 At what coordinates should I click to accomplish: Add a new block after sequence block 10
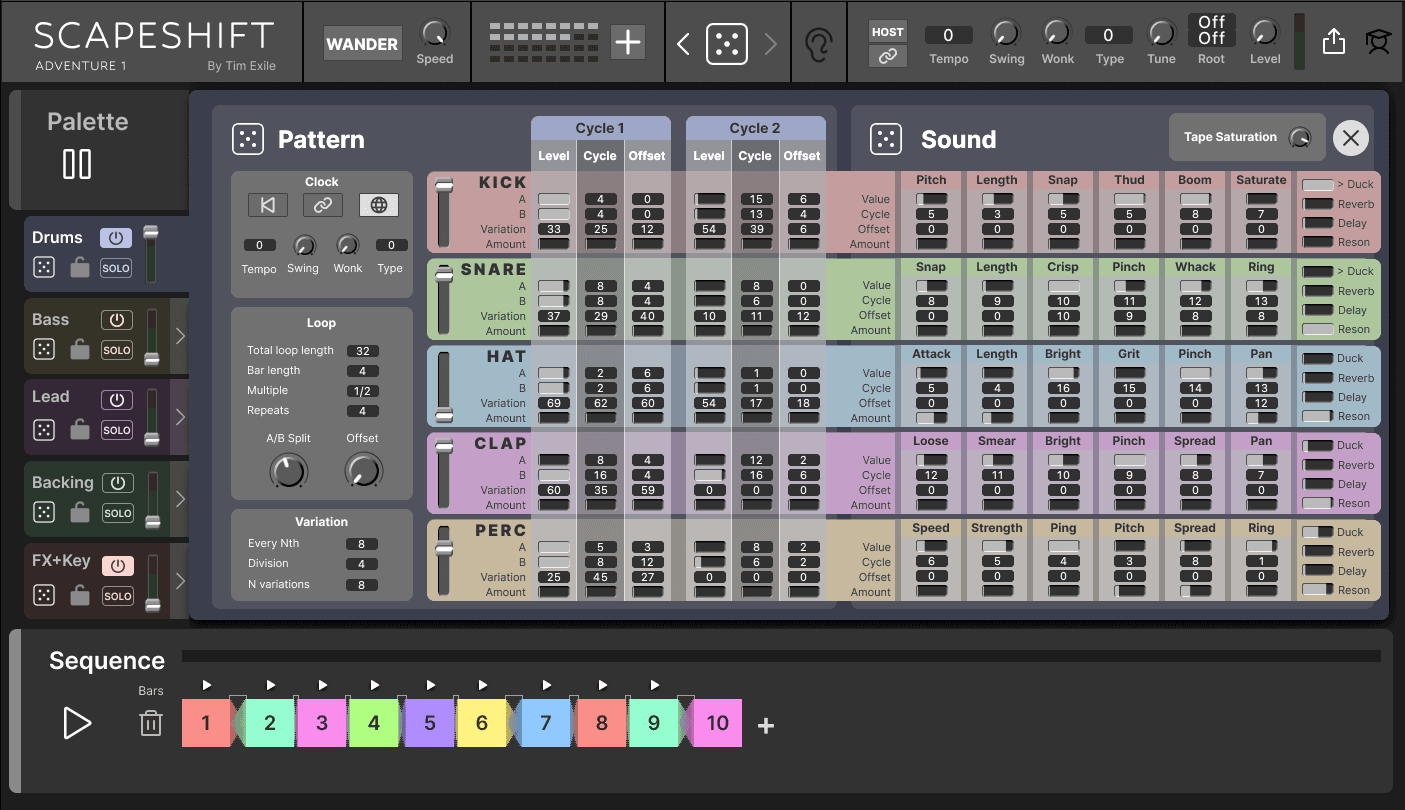point(766,726)
